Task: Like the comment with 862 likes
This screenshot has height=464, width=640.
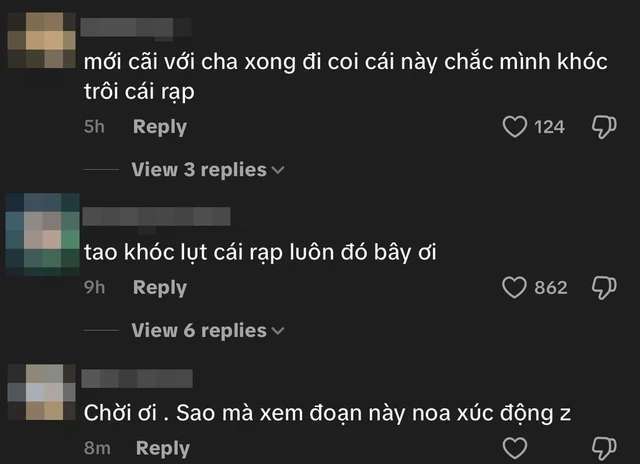Action: point(514,288)
